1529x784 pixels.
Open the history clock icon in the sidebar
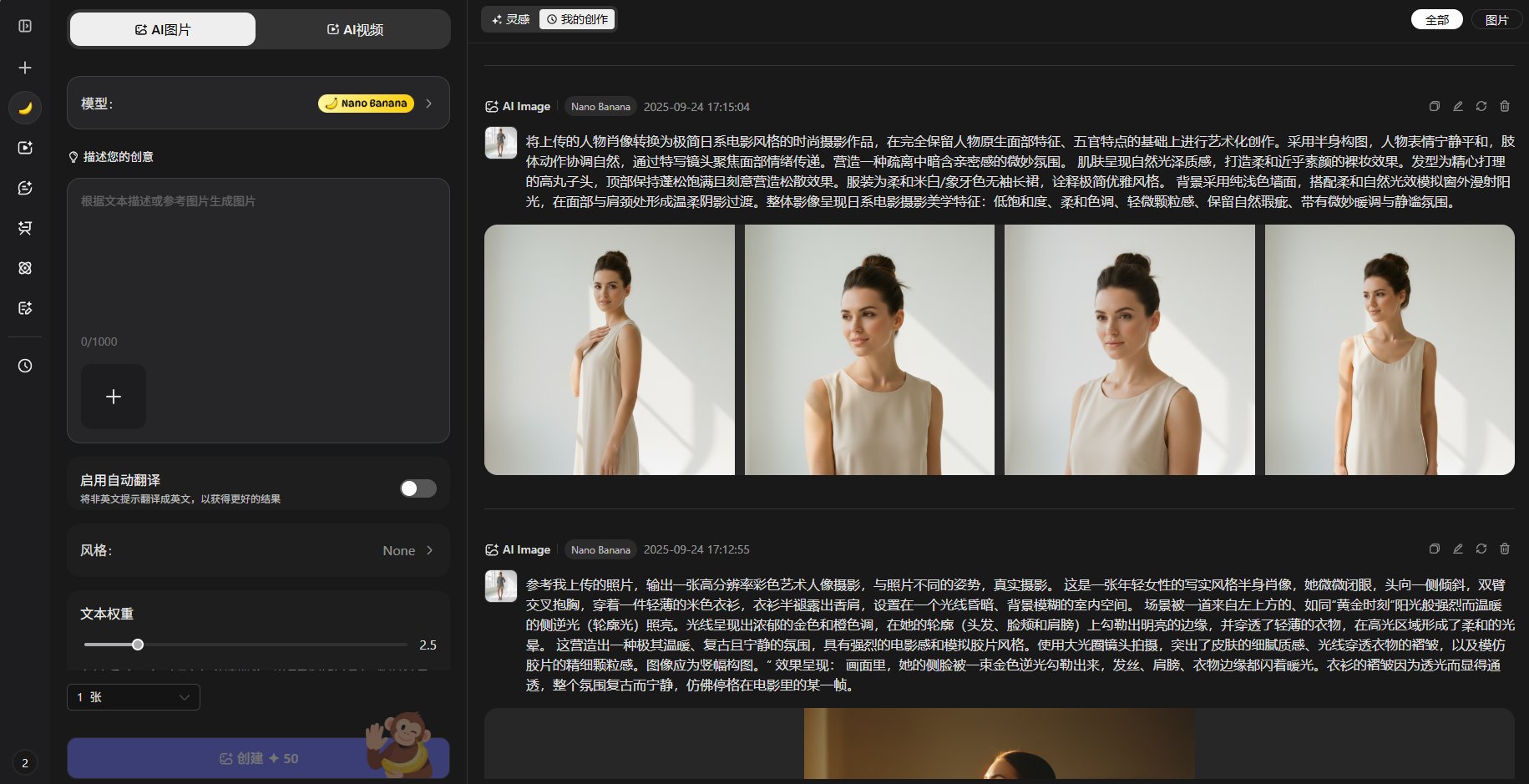tap(25, 366)
